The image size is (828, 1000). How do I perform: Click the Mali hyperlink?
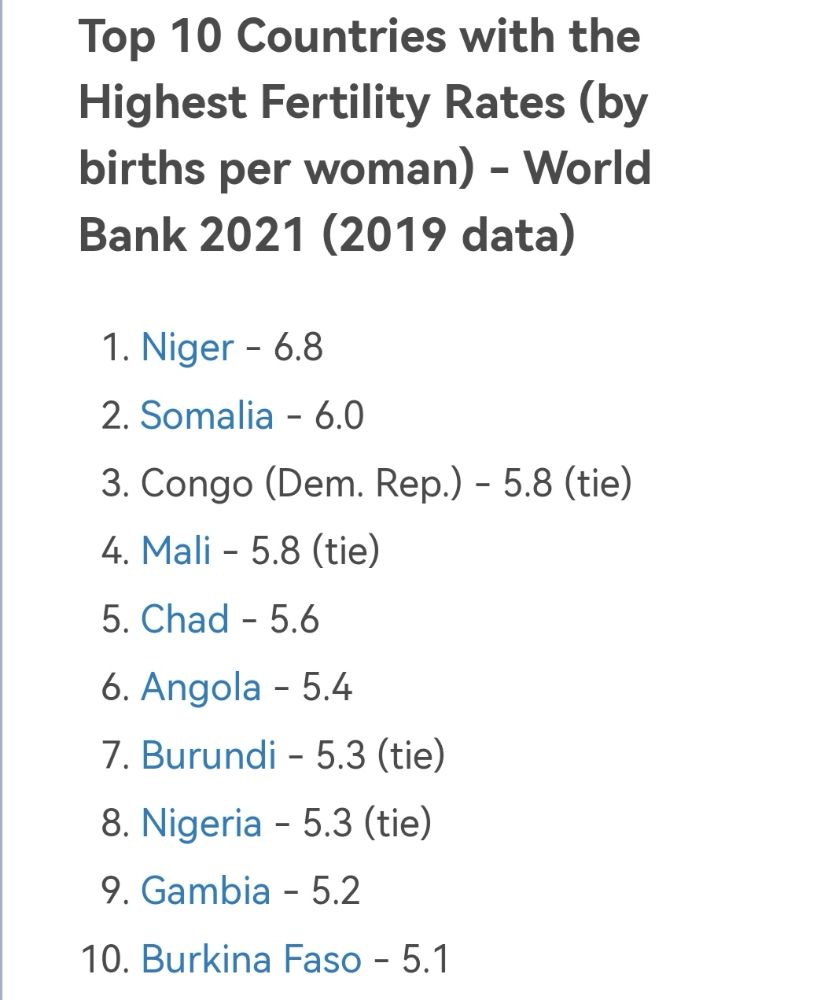(x=176, y=551)
